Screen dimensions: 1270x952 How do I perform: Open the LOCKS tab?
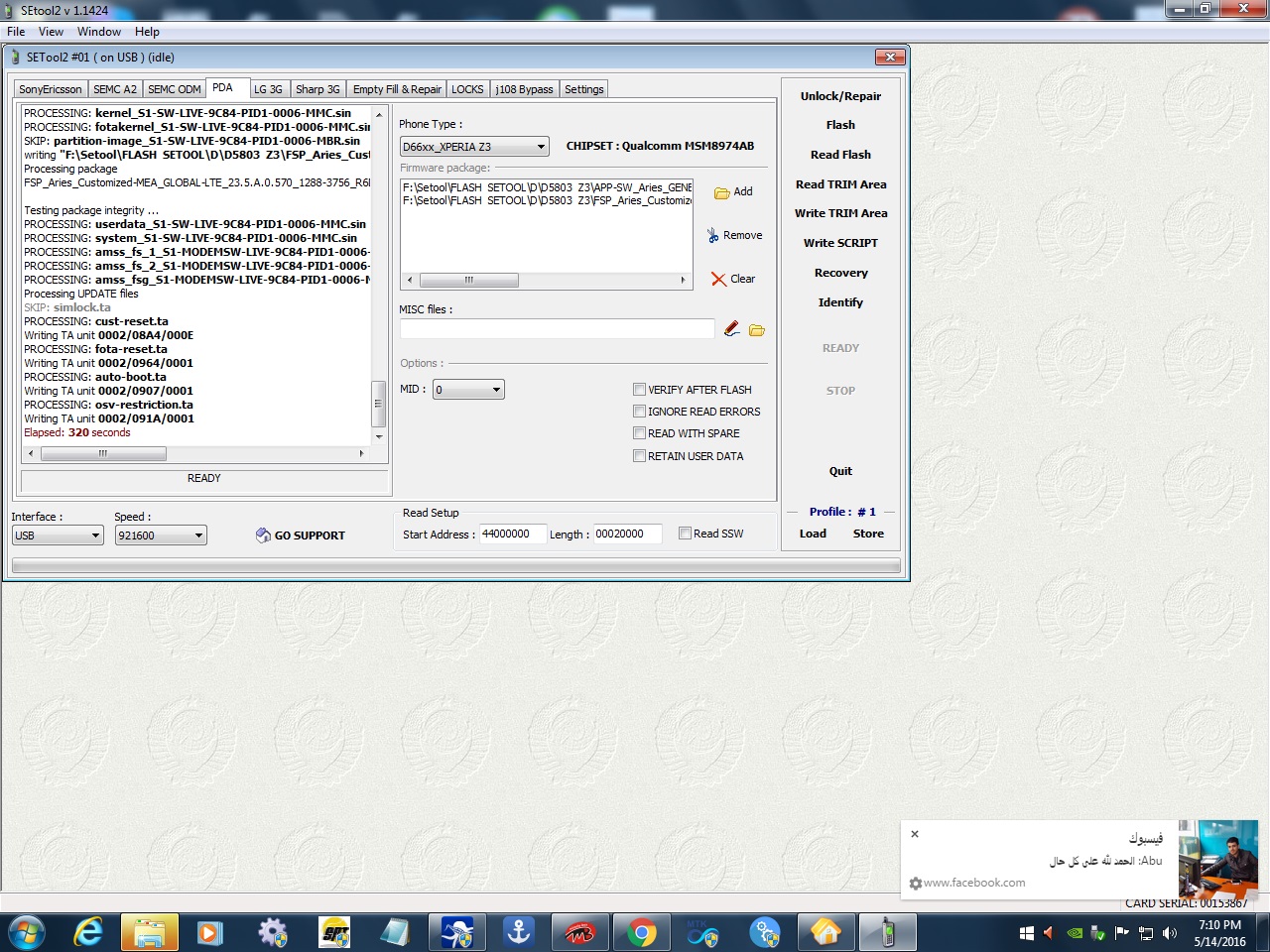(467, 89)
